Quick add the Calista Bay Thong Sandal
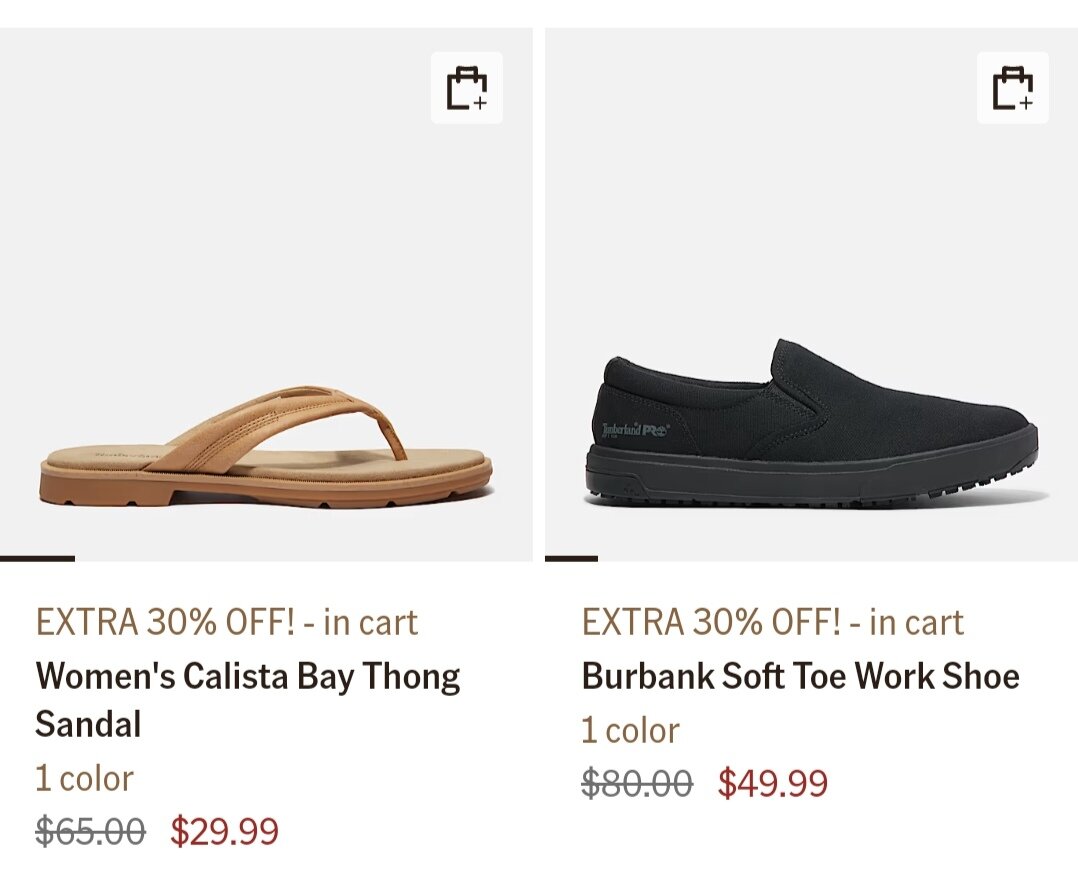The width and height of the screenshot is (1078, 873). [466, 88]
